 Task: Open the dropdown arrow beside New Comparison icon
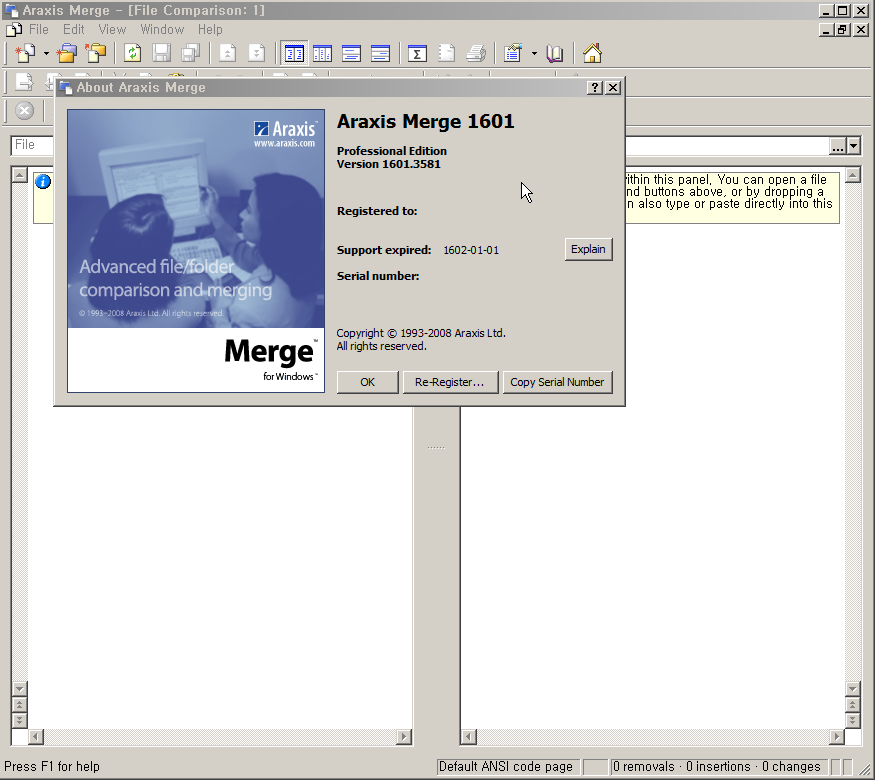coord(46,54)
